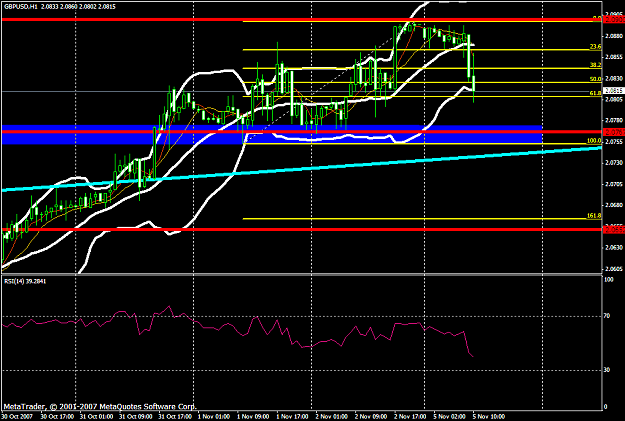The height and width of the screenshot is (421, 625).
Task: Click the 31 Oct 09:00 time label
Action: click(136, 417)
